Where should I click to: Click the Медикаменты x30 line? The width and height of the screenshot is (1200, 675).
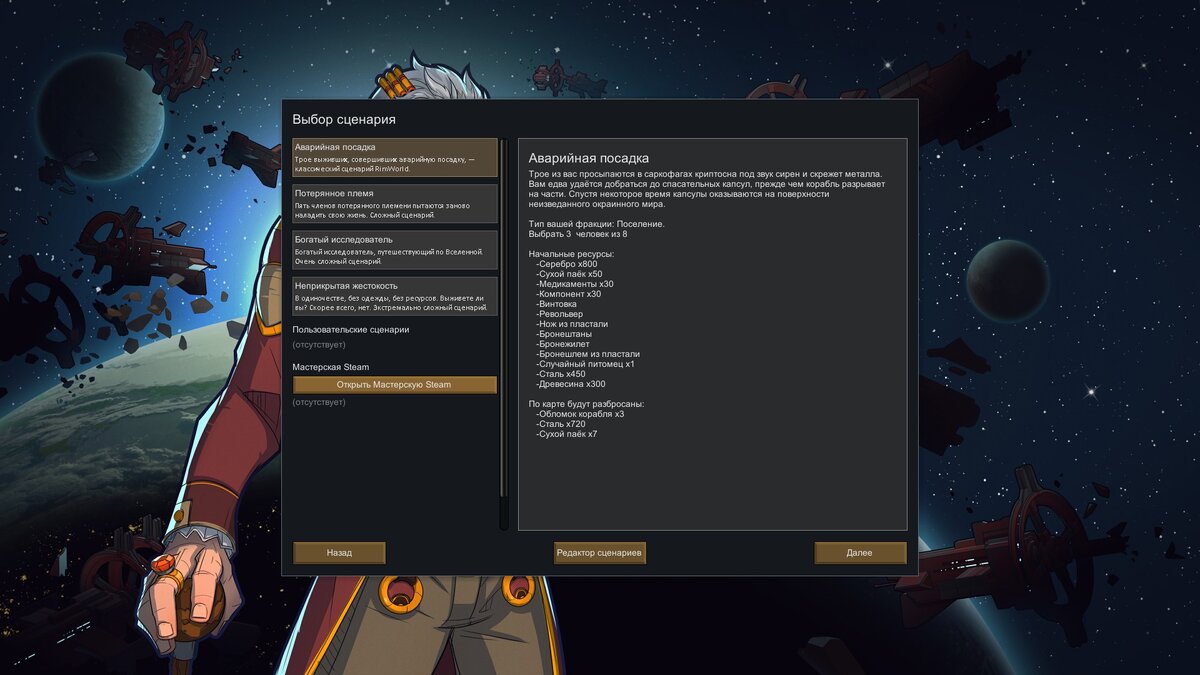pos(575,284)
